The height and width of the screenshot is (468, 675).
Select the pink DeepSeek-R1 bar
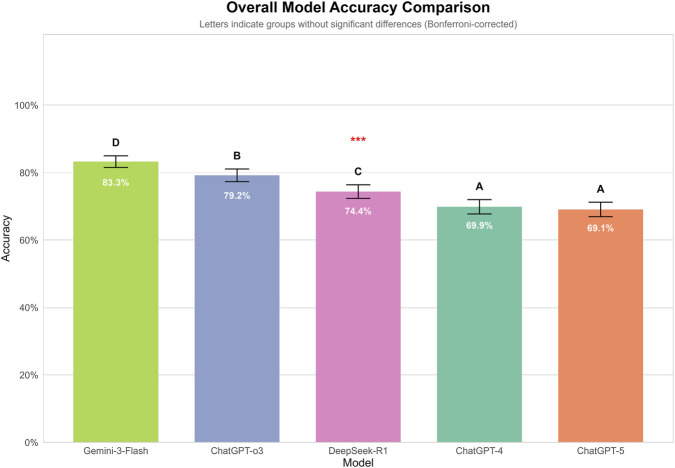click(x=358, y=317)
